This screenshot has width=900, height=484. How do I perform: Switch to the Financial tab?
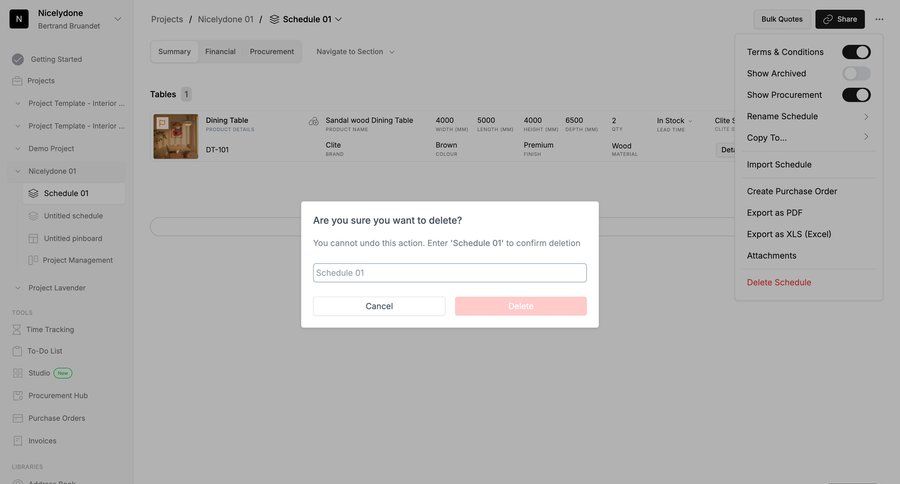tap(220, 52)
